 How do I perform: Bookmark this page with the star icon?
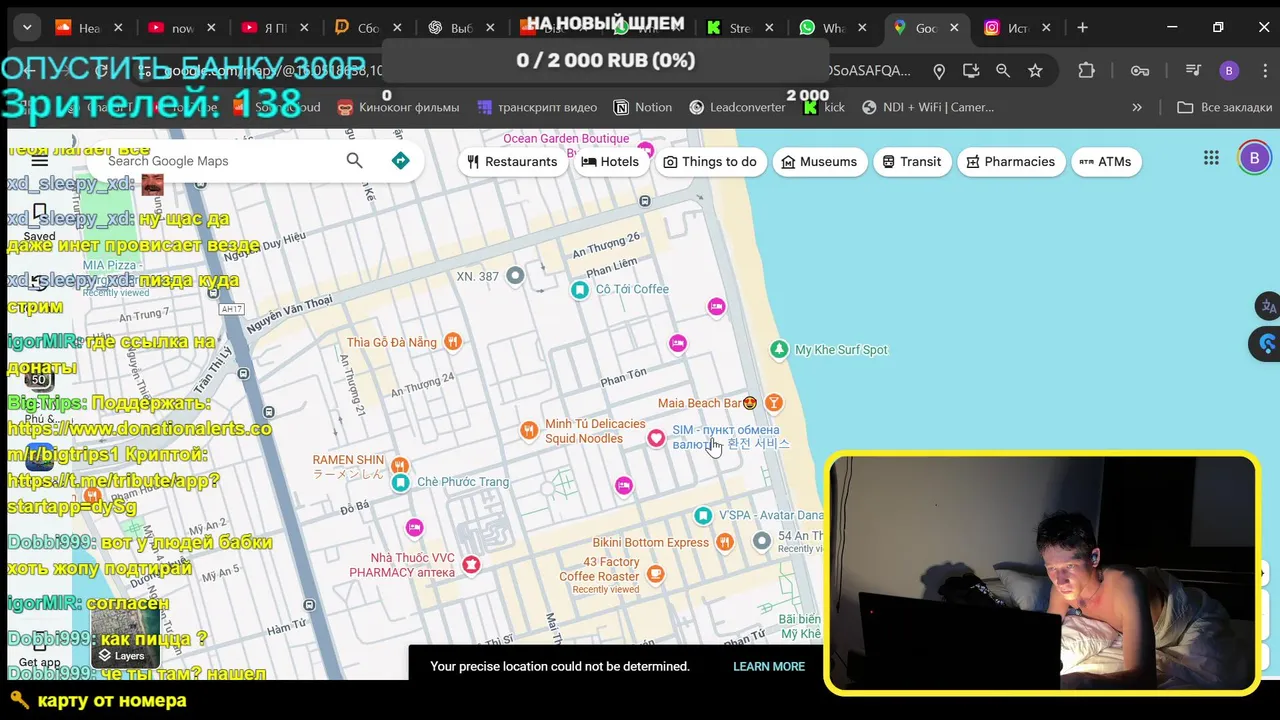(1035, 71)
